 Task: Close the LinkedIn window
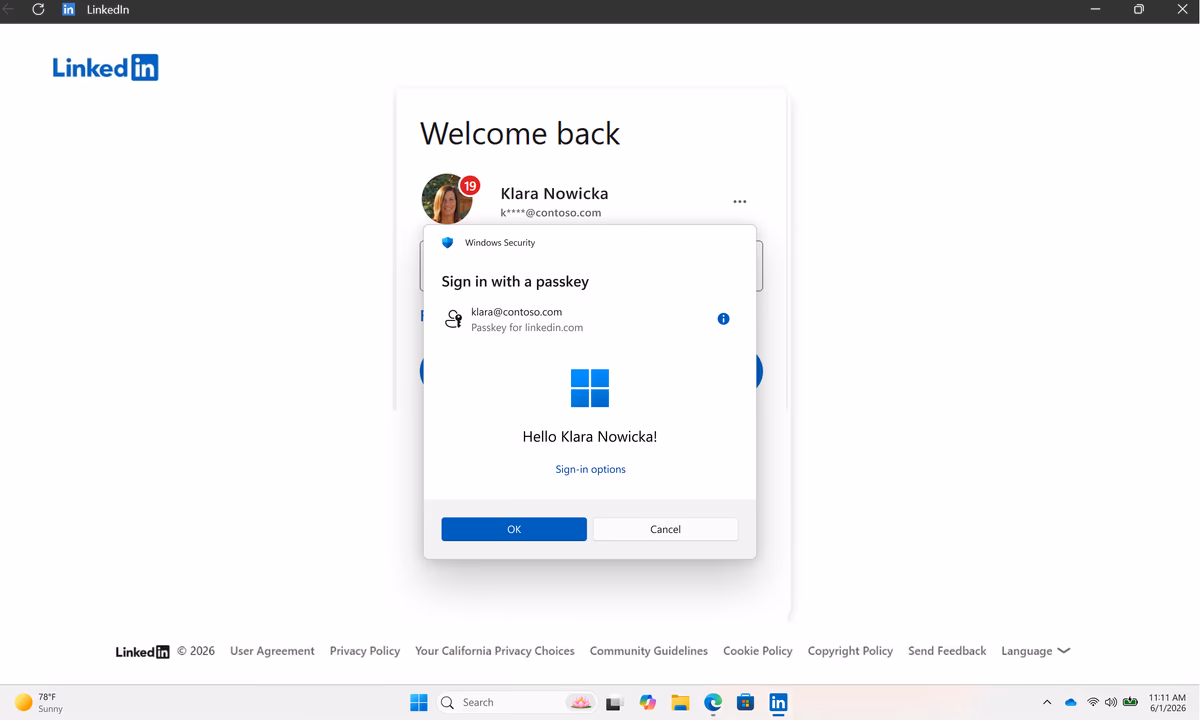[1182, 9]
